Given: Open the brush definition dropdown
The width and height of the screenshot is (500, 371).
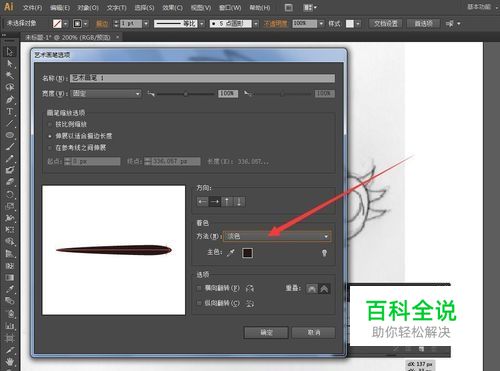Looking at the screenshot, I should pyautogui.click(x=256, y=24).
